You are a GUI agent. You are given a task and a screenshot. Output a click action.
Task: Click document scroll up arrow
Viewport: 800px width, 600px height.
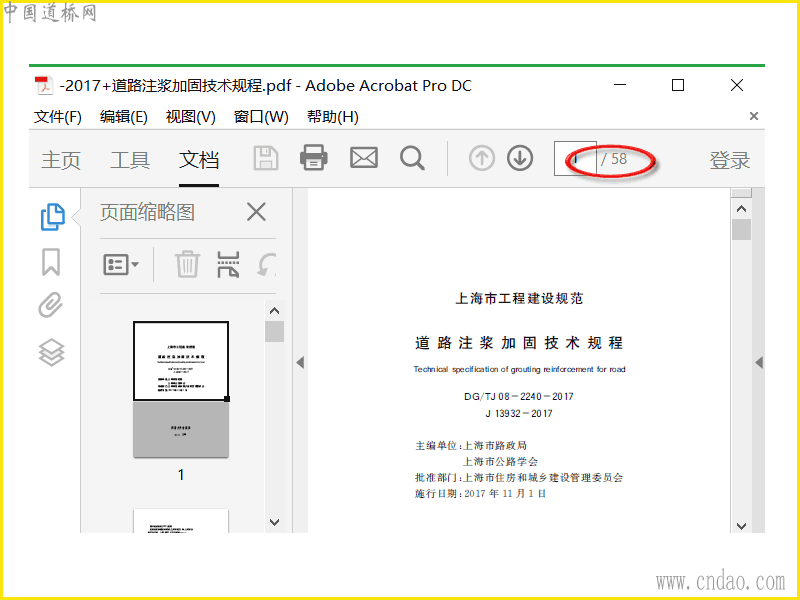tap(741, 209)
